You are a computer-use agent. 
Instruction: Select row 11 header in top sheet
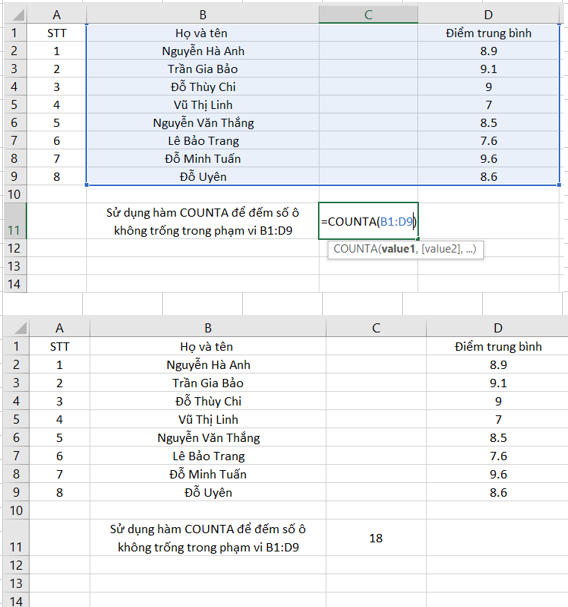(15, 221)
